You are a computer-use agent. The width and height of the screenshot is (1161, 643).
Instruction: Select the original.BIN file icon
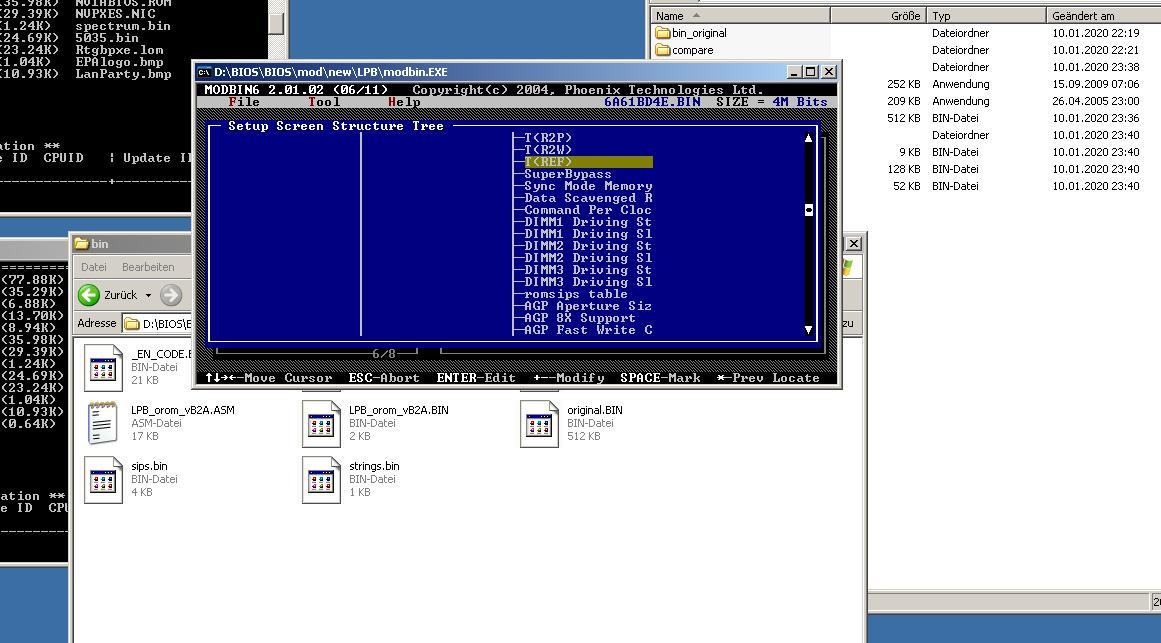point(539,423)
